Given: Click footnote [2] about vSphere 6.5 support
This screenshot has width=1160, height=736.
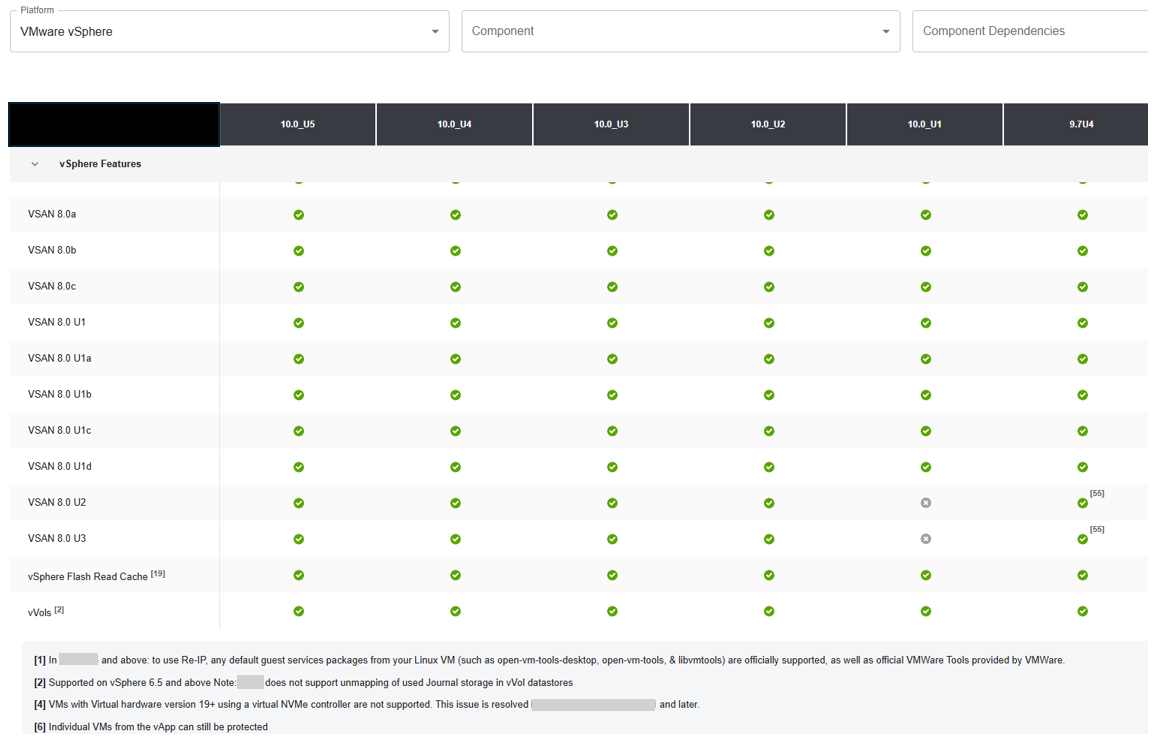Looking at the screenshot, I should tap(303, 683).
